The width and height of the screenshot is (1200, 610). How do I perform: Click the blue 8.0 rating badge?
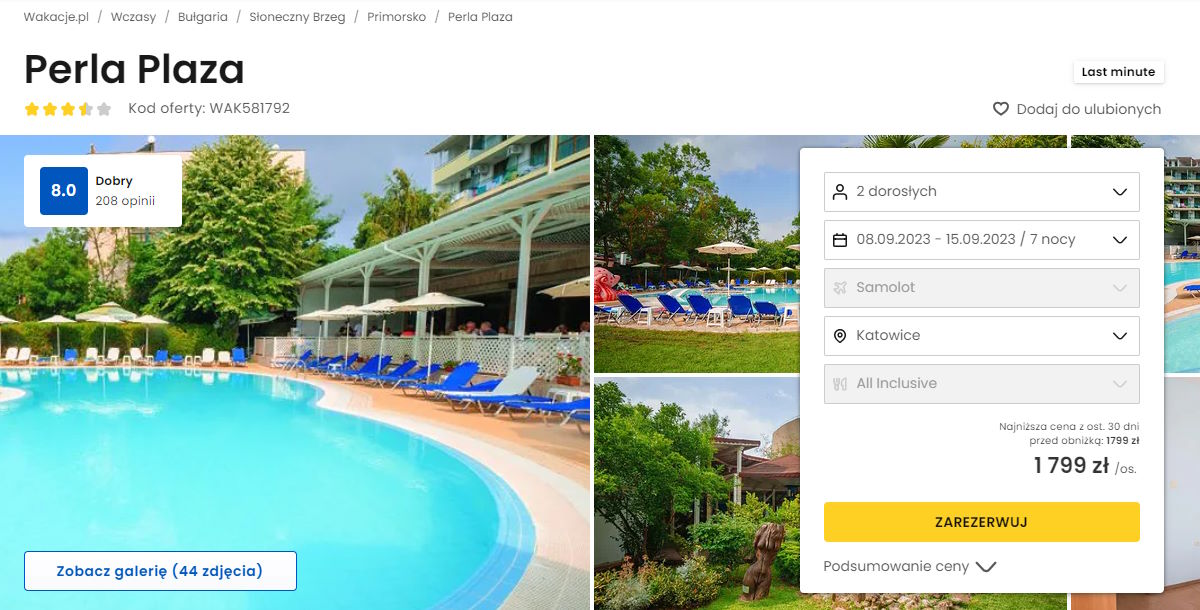pos(64,190)
